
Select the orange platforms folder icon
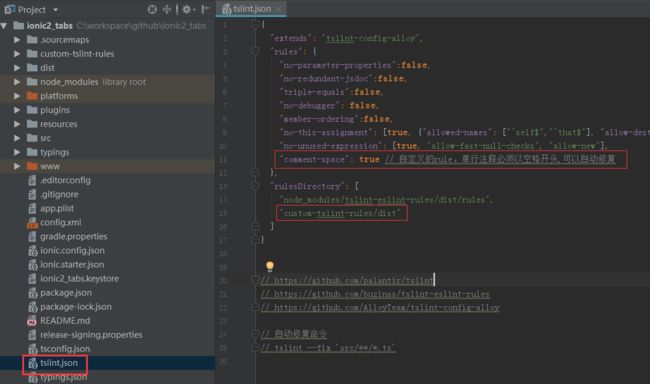pos(32,96)
